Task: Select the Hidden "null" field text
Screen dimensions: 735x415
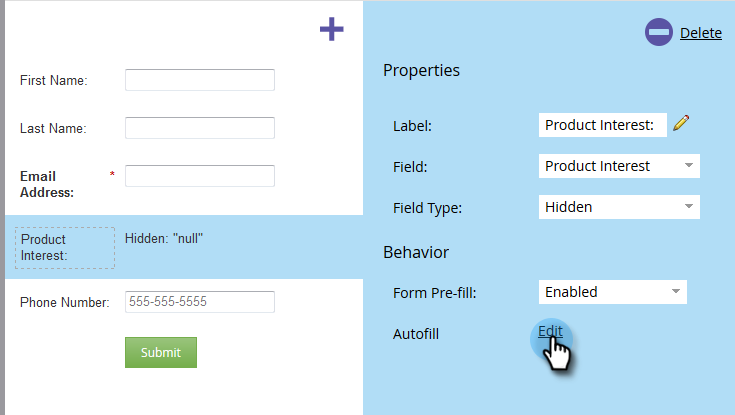Action: click(164, 238)
